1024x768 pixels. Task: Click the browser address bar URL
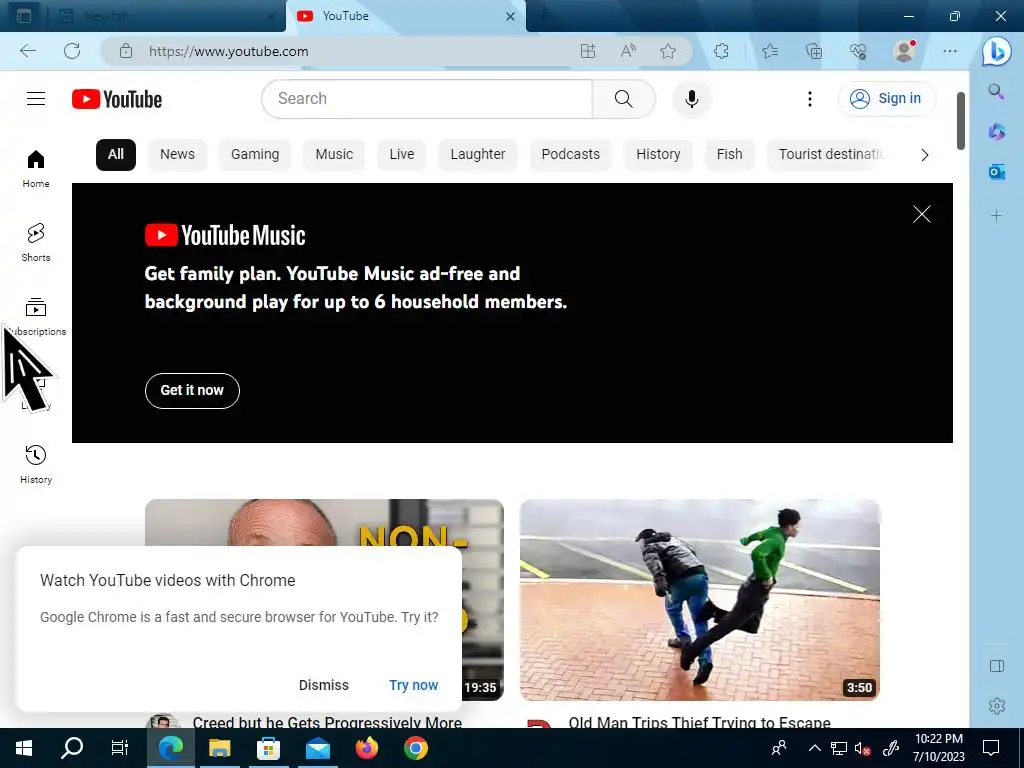[x=229, y=51]
